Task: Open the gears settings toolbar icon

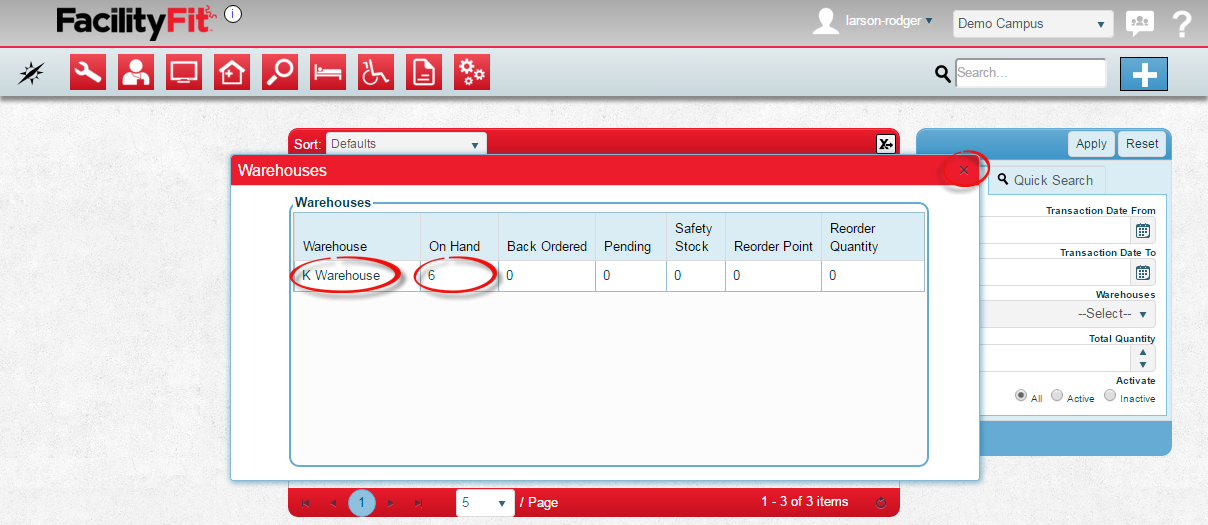Action: [x=472, y=72]
